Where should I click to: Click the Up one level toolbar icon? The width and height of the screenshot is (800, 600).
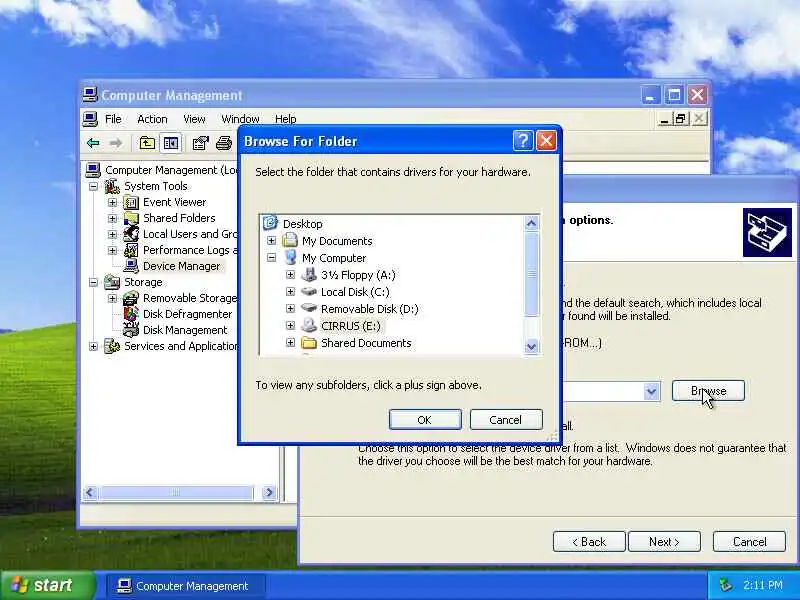click(147, 143)
